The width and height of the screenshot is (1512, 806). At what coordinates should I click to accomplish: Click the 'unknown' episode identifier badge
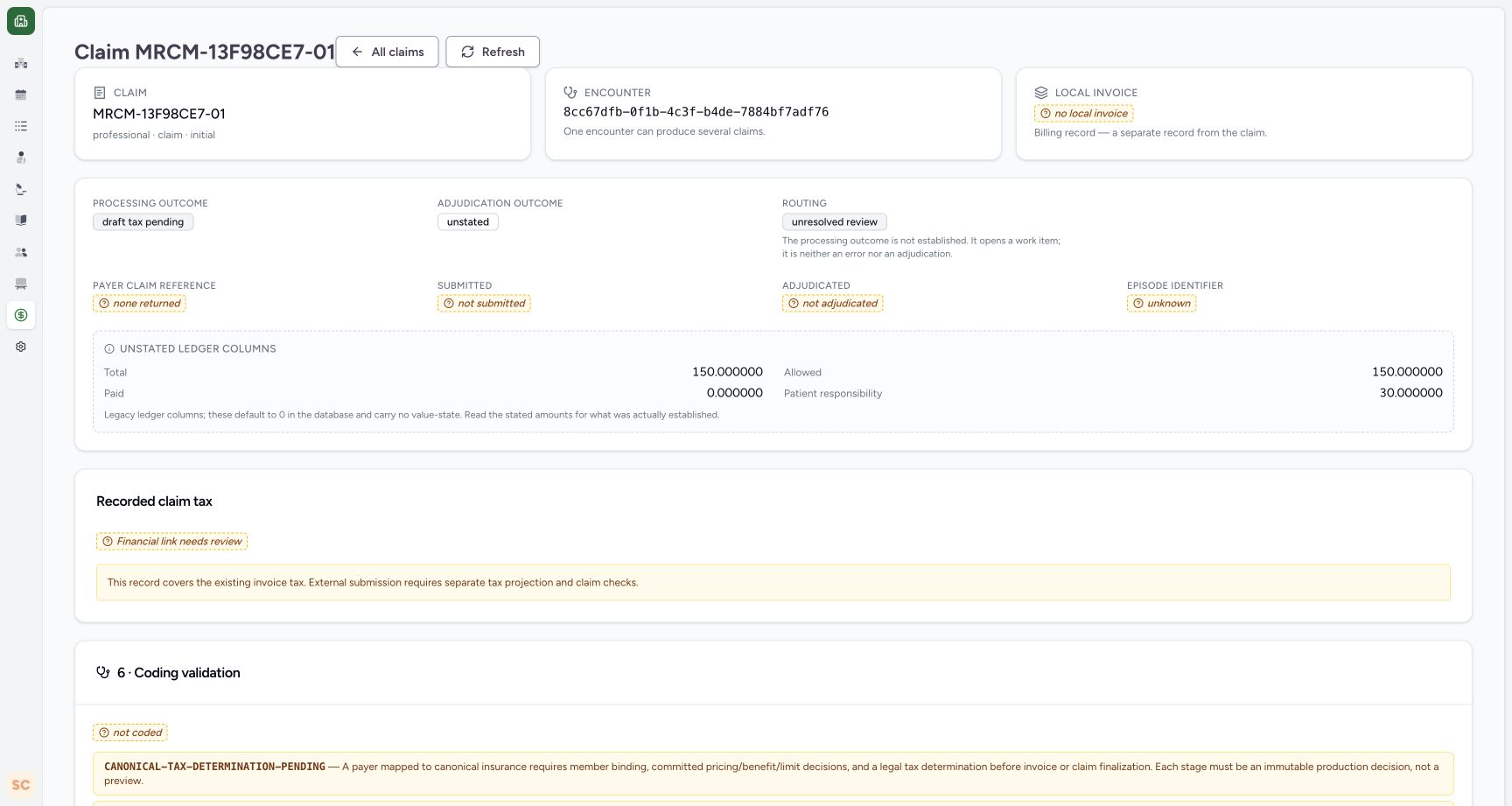[1162, 304]
